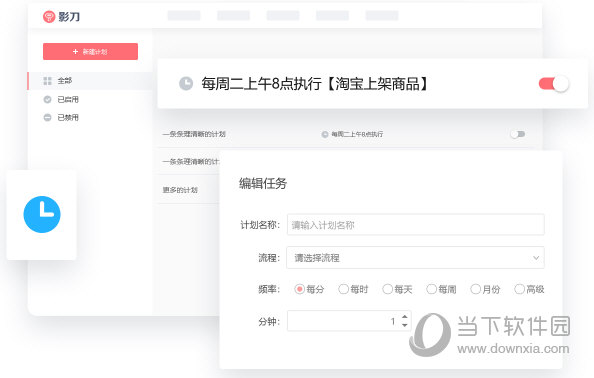Click the small 每周二上午8点执行 text in plan row
The height and width of the screenshot is (378, 594).
[x=357, y=134]
